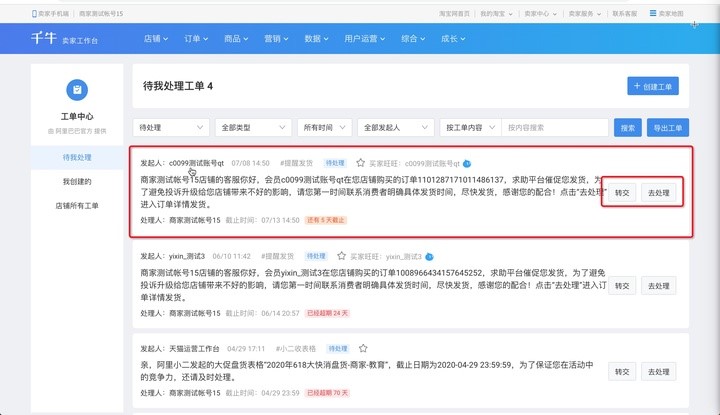Open the 待处理 status filter dropdown

[171, 128]
